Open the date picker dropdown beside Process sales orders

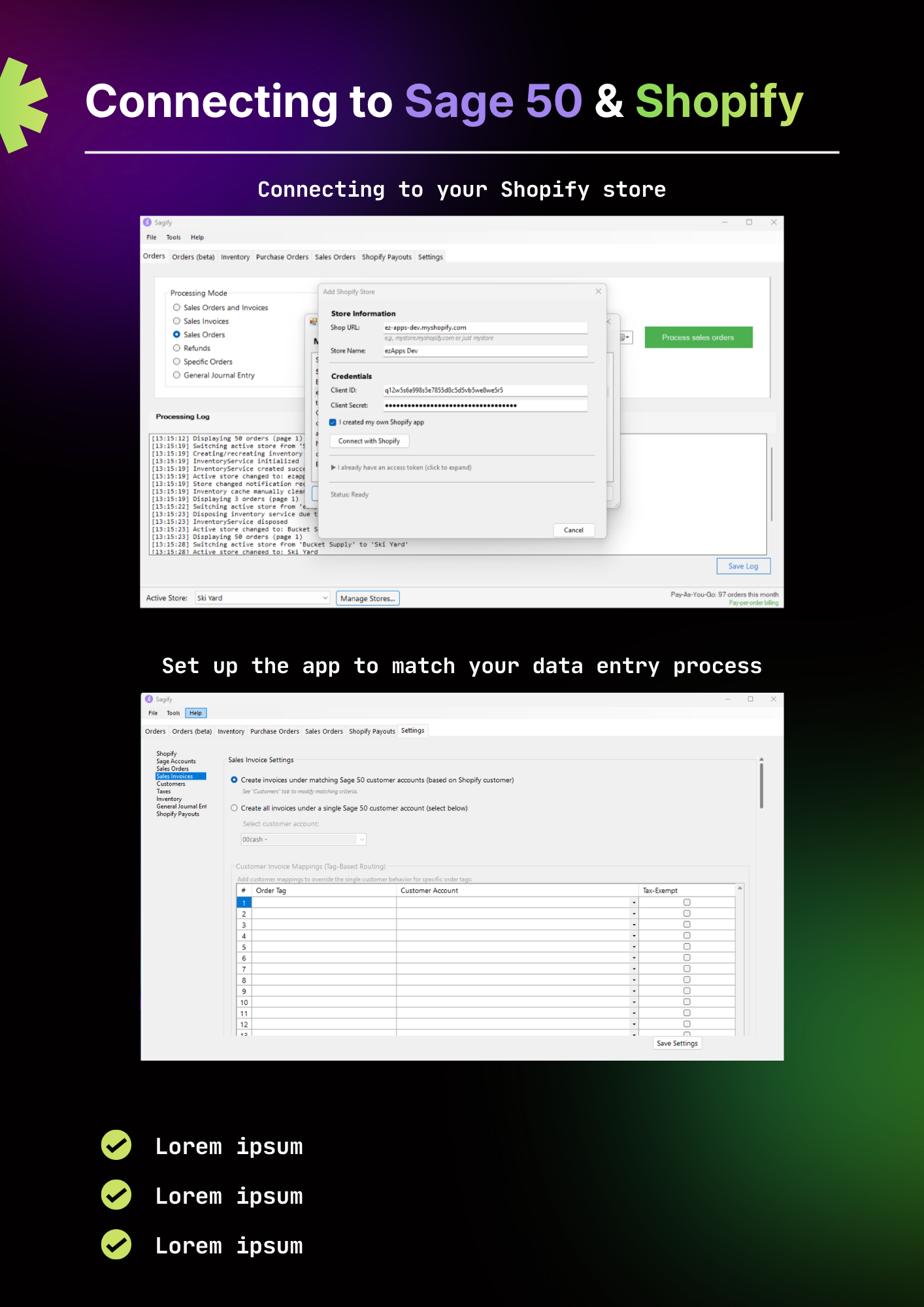pyautogui.click(x=626, y=337)
